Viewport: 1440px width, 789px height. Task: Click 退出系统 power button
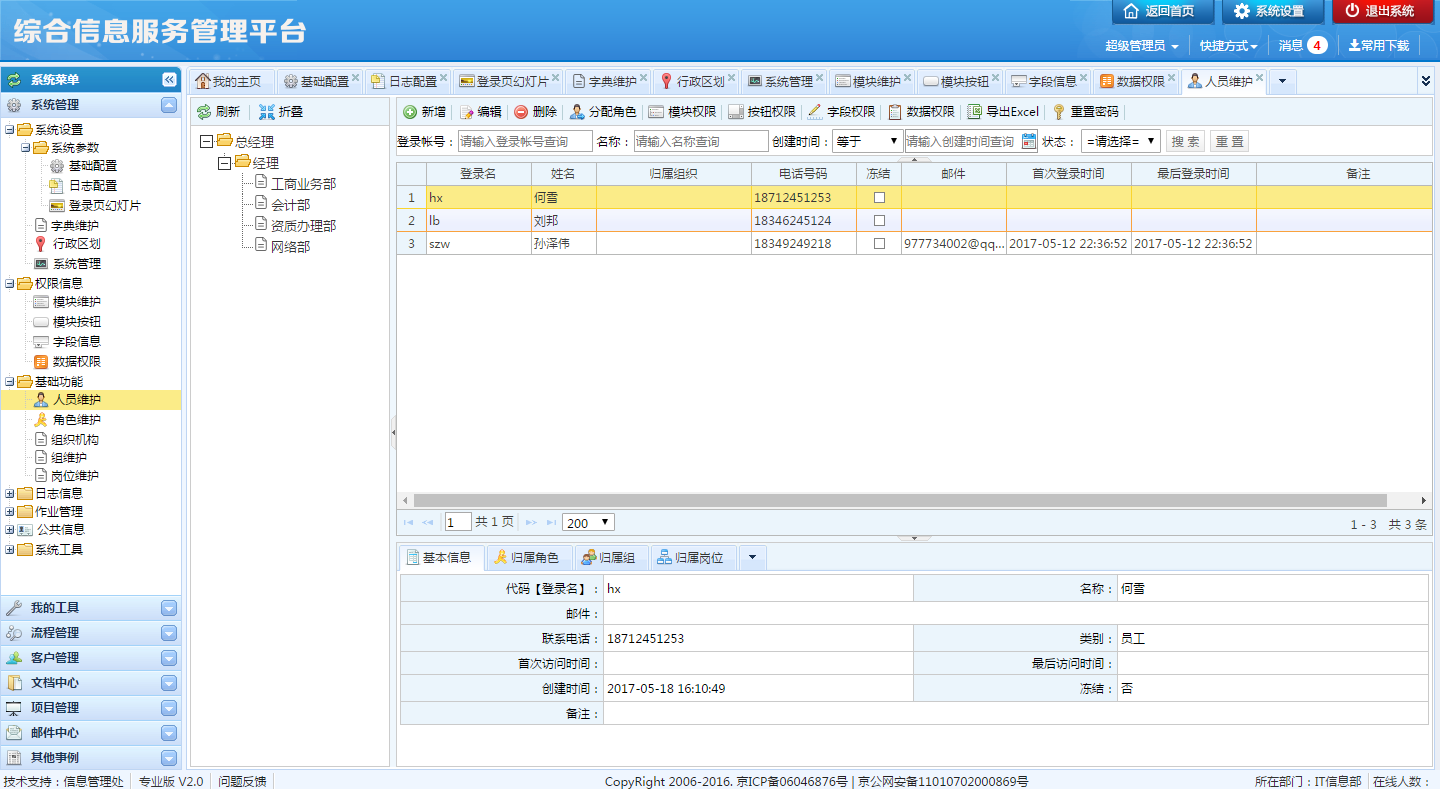[x=1383, y=11]
